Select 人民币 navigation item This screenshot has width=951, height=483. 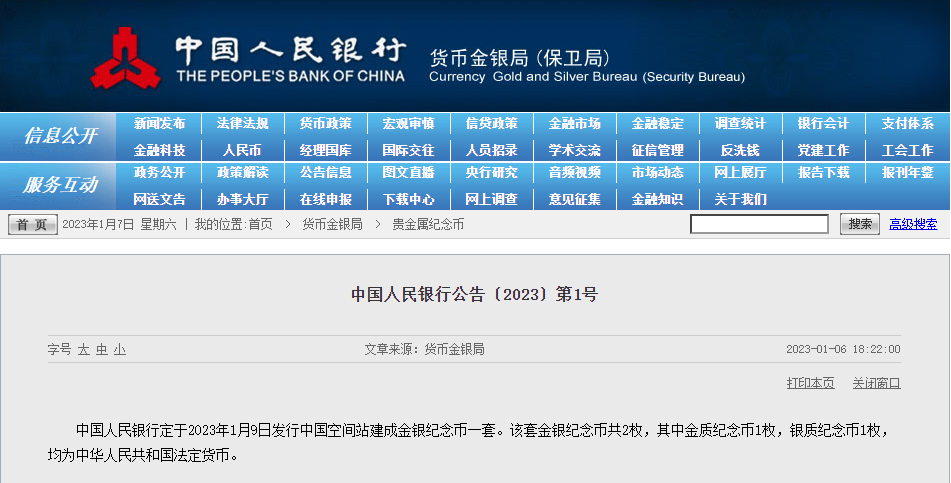tap(242, 150)
